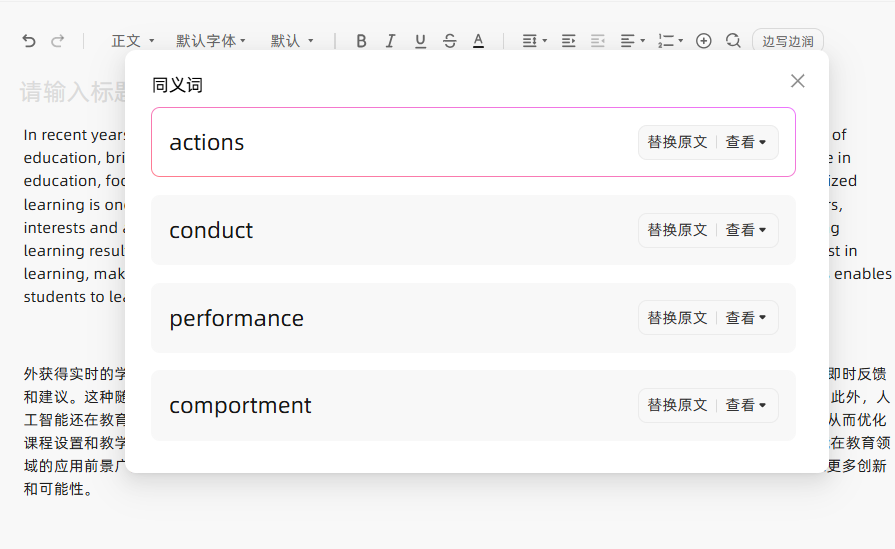Open the text alignment options
The image size is (895, 549).
(632, 41)
